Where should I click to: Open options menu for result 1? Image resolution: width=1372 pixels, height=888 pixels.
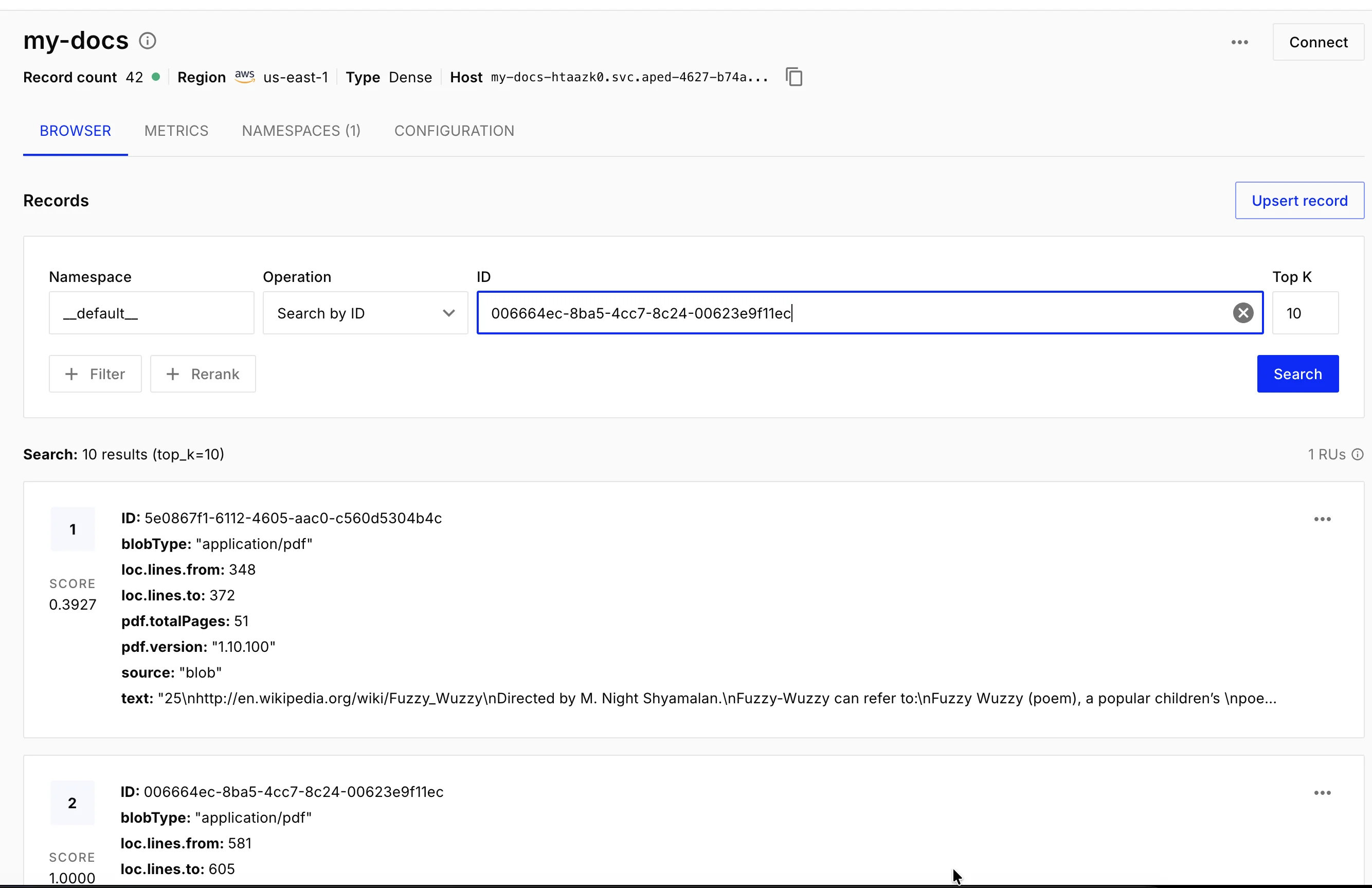click(x=1322, y=519)
